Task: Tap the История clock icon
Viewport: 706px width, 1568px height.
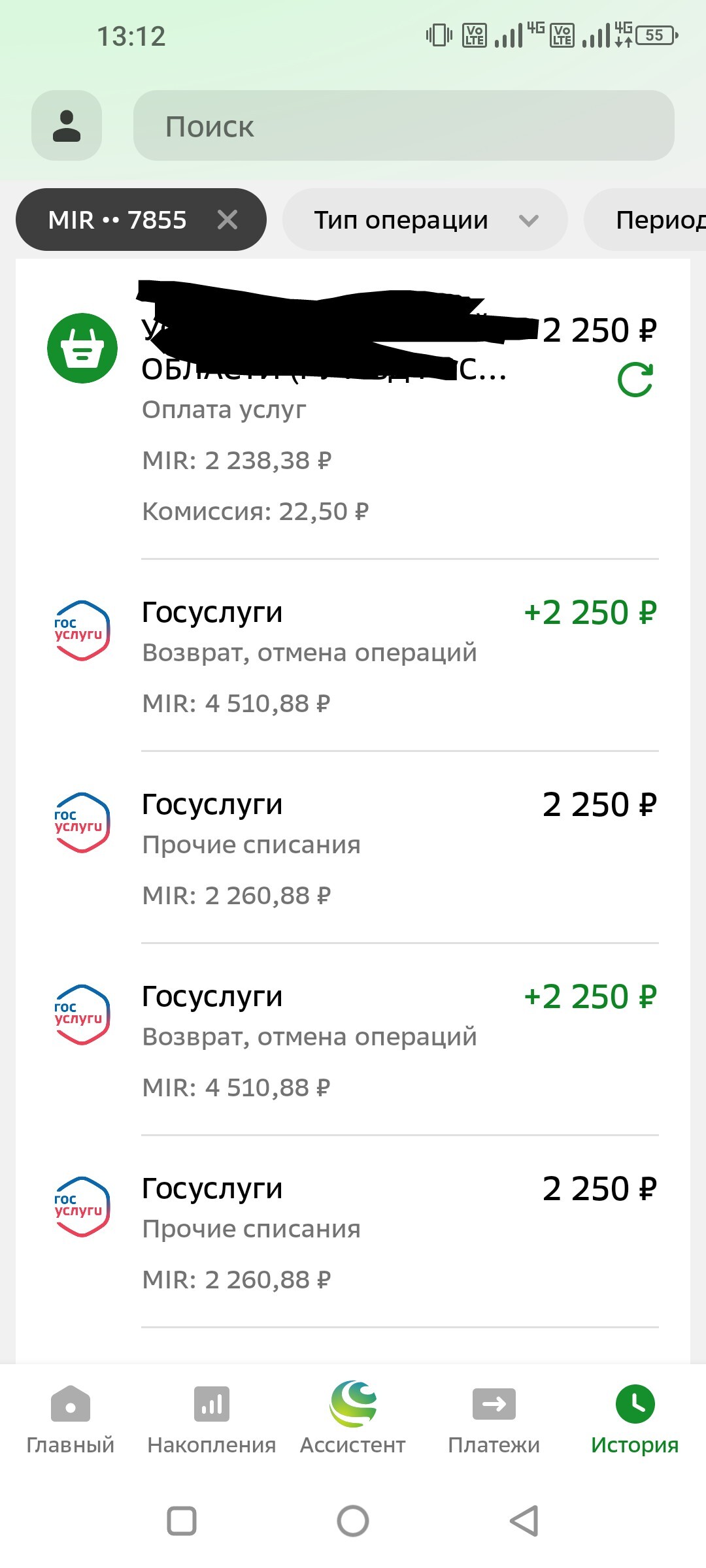Action: (x=635, y=1405)
